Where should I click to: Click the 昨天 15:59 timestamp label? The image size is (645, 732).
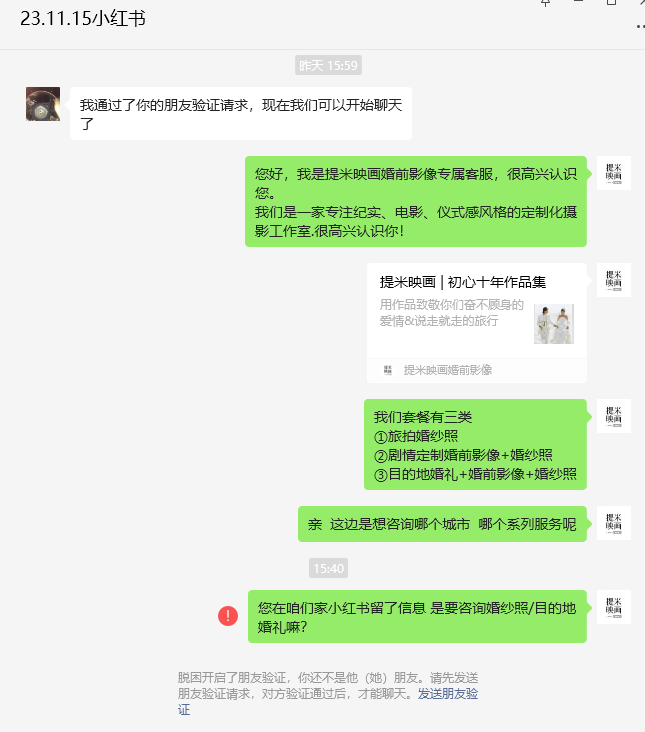pyautogui.click(x=328, y=65)
